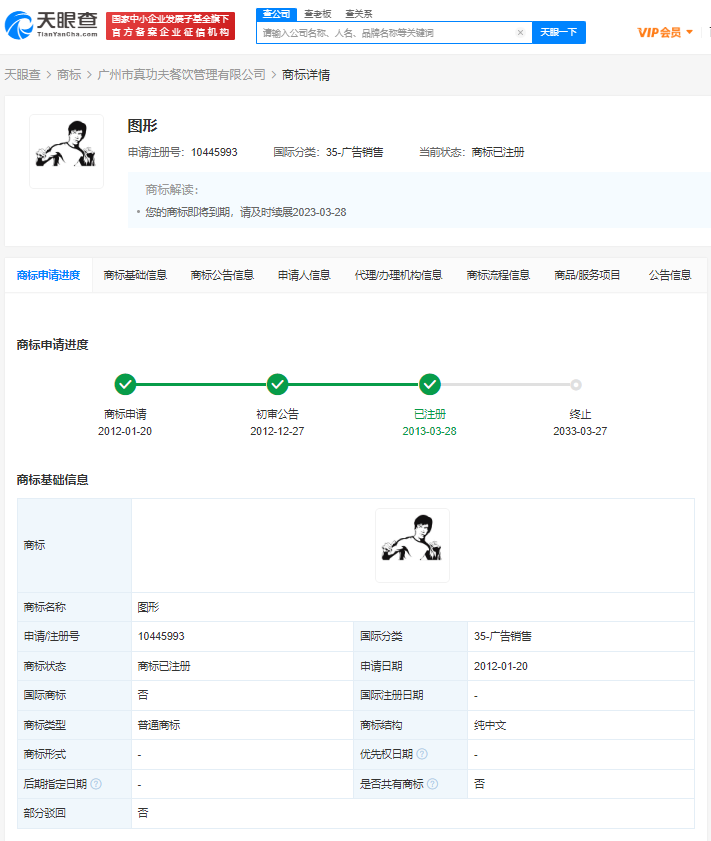Open the VIP会员 dropdown
This screenshot has height=841, width=711.
click(665, 33)
